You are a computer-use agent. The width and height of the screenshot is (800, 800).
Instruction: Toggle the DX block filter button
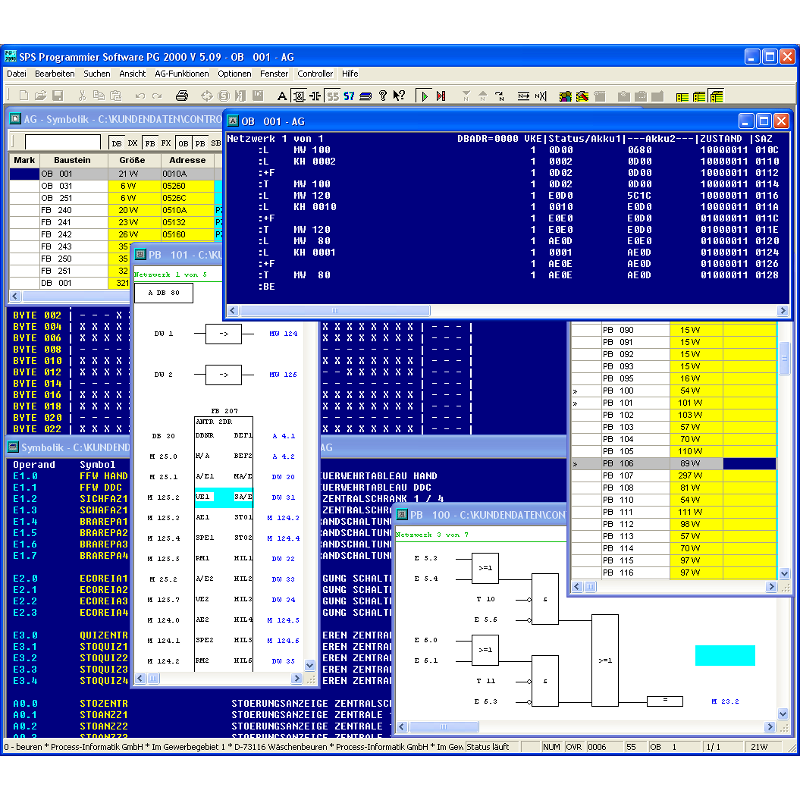(133, 143)
